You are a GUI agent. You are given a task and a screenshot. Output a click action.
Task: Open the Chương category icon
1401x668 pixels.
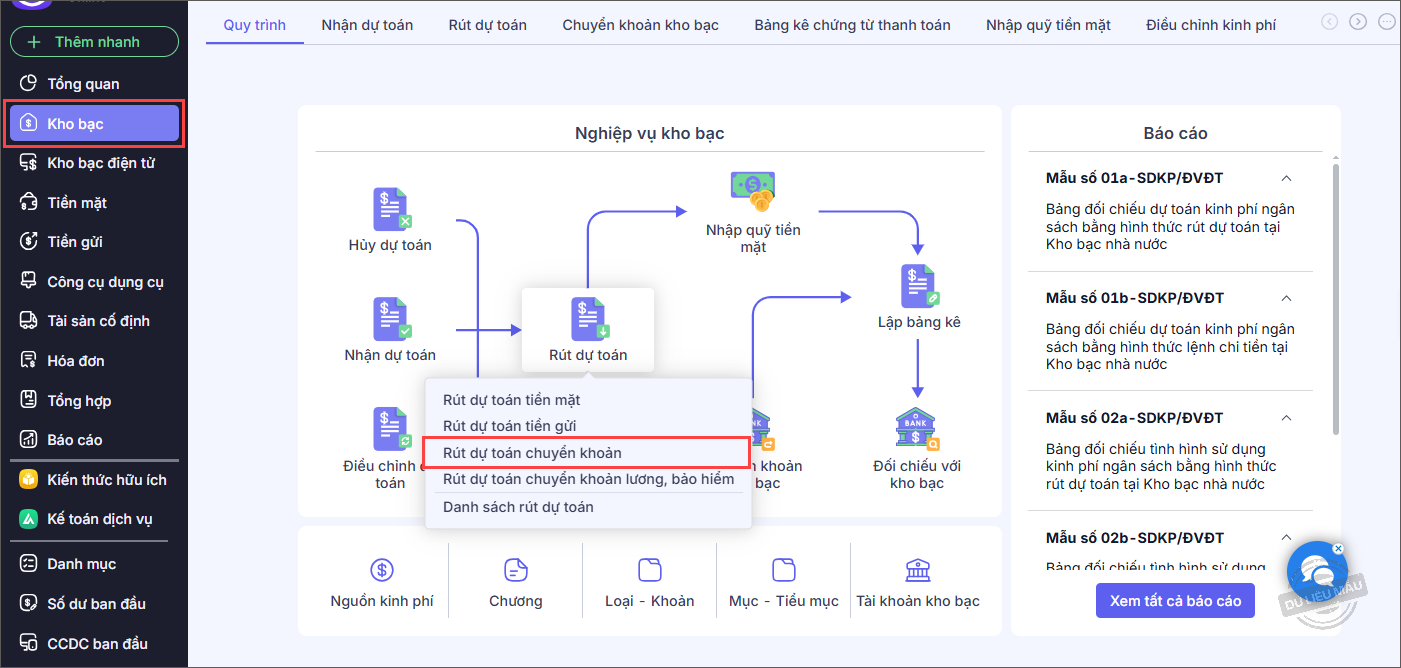coord(516,570)
